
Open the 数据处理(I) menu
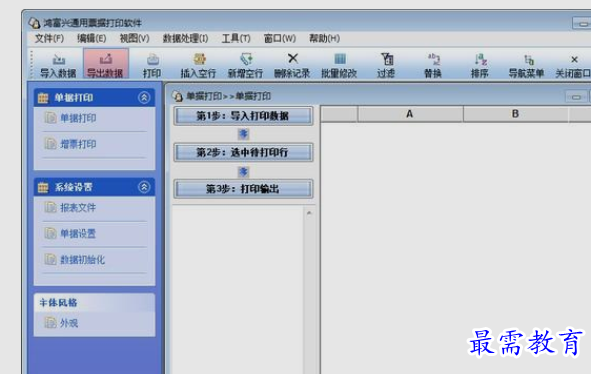(x=185, y=38)
